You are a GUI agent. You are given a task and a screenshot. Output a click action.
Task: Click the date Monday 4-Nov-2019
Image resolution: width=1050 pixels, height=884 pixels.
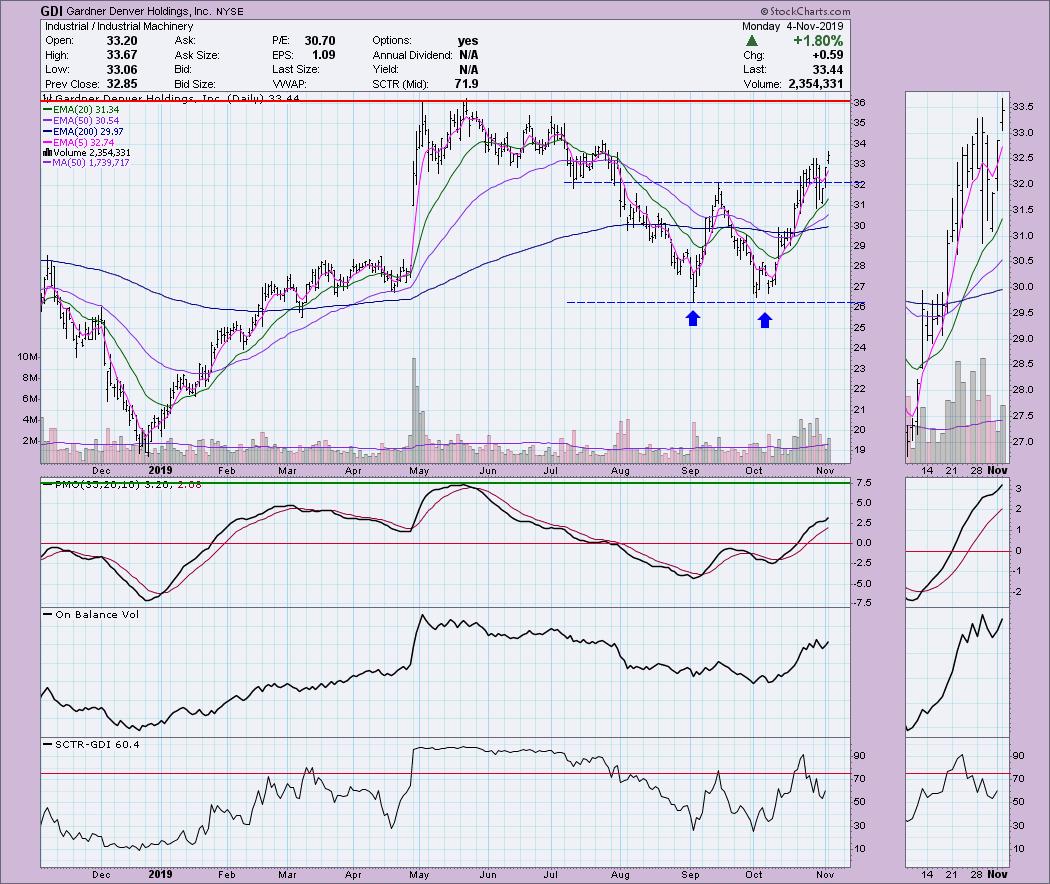[793, 26]
